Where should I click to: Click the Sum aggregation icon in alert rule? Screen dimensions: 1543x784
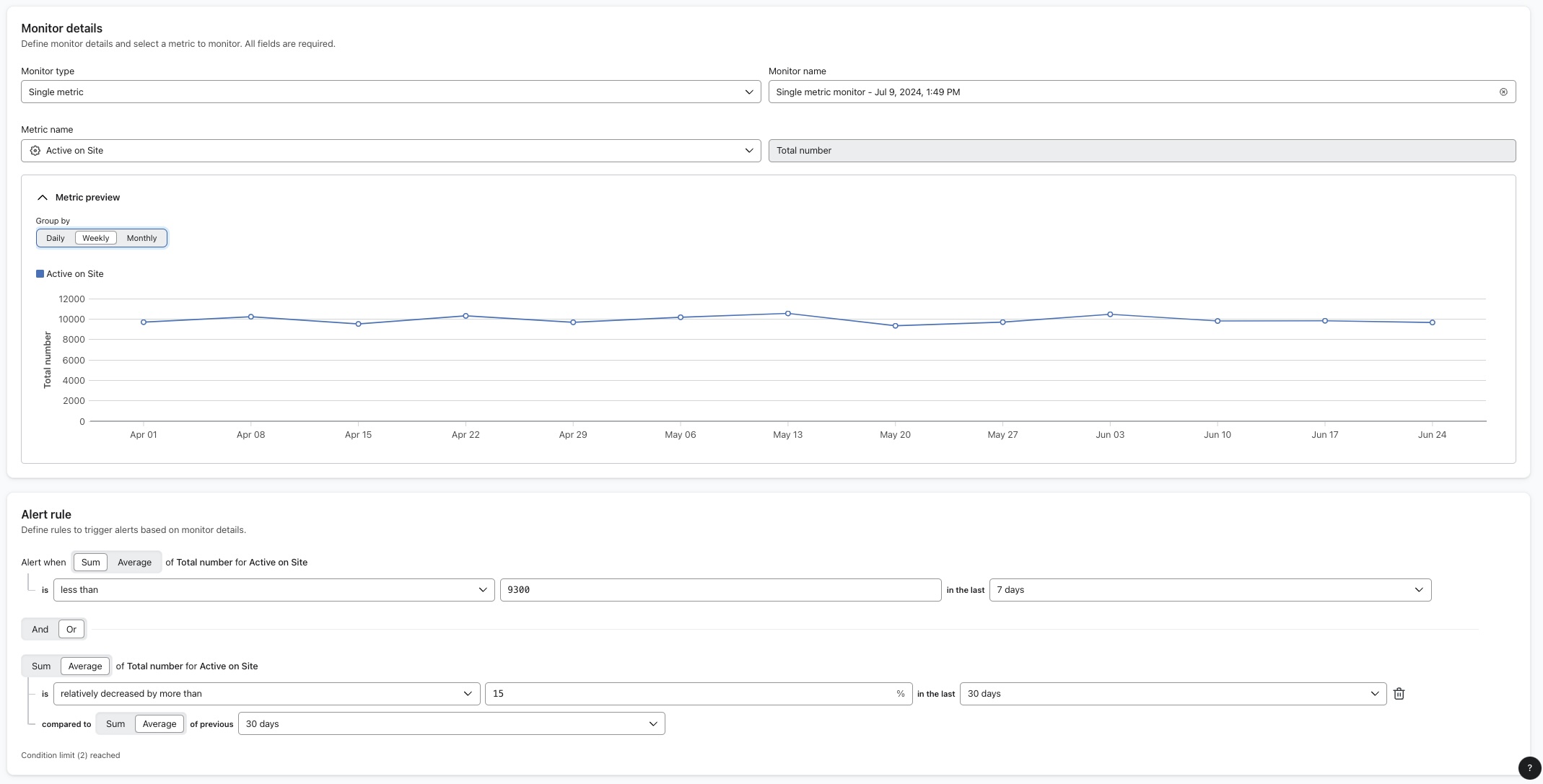(90, 562)
